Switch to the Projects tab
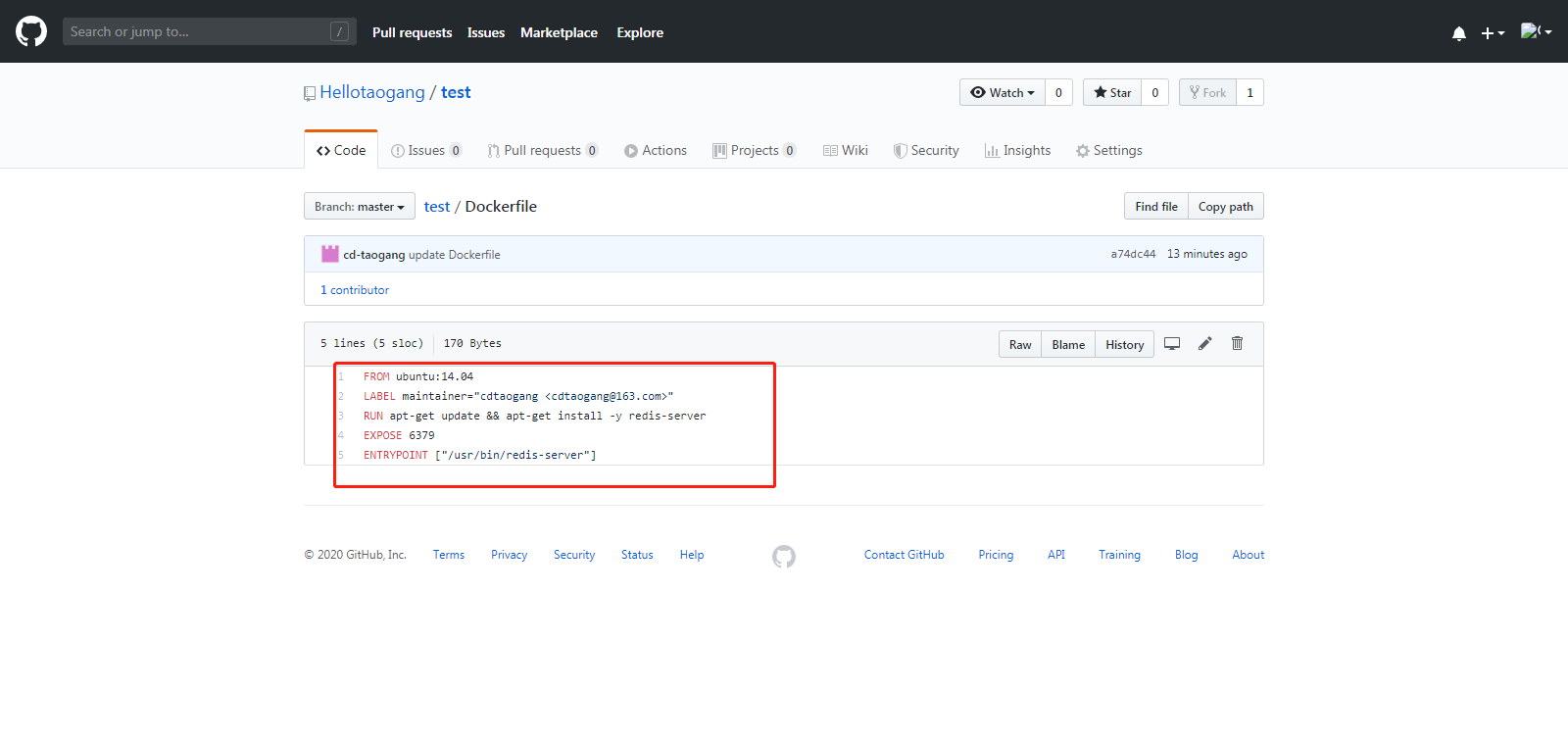The height and width of the screenshot is (742, 1568). (755, 150)
